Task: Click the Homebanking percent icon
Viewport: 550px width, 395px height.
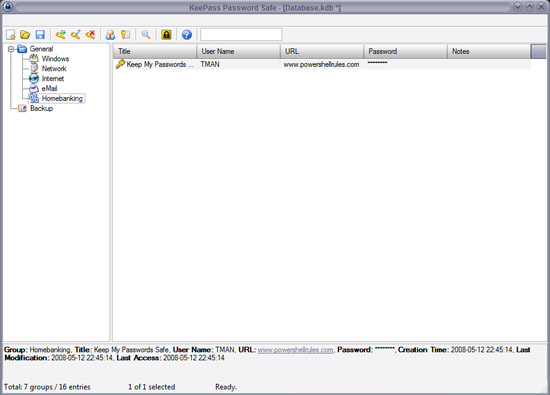Action: point(34,99)
